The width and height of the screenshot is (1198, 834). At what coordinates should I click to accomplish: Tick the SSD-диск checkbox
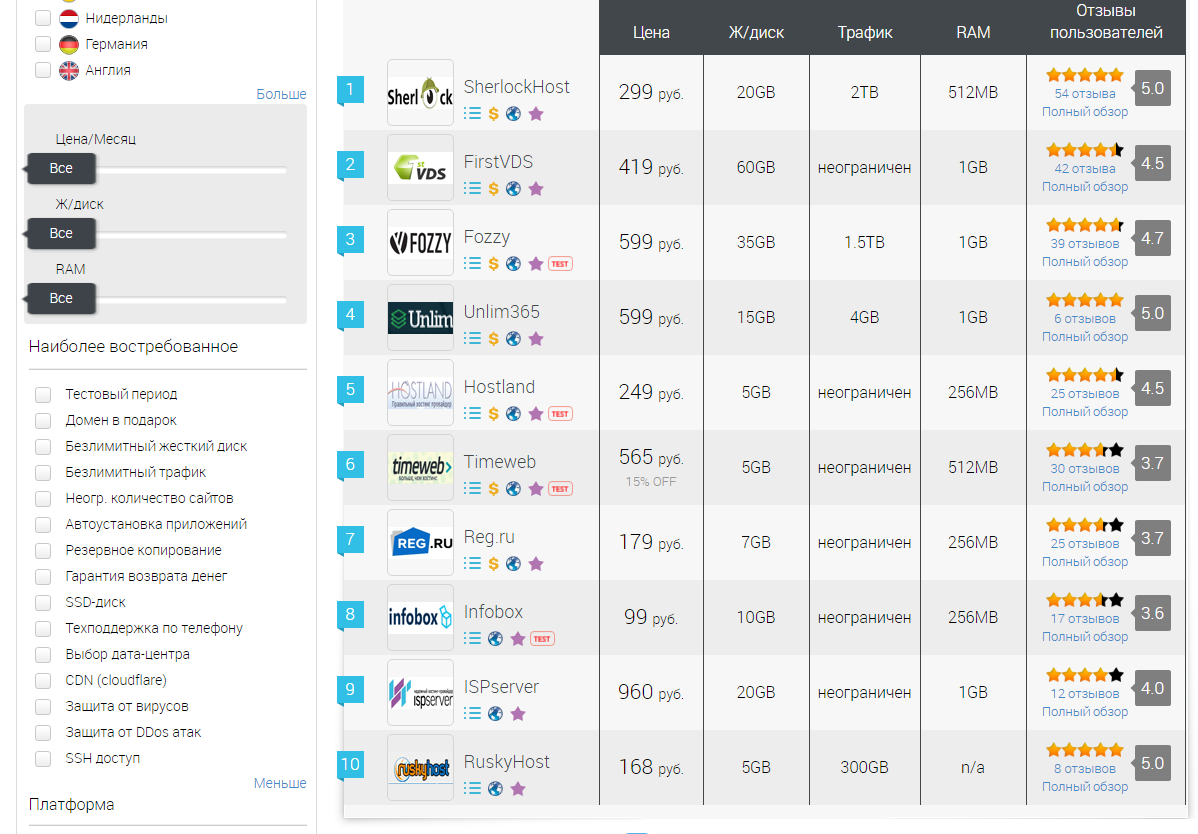point(43,602)
